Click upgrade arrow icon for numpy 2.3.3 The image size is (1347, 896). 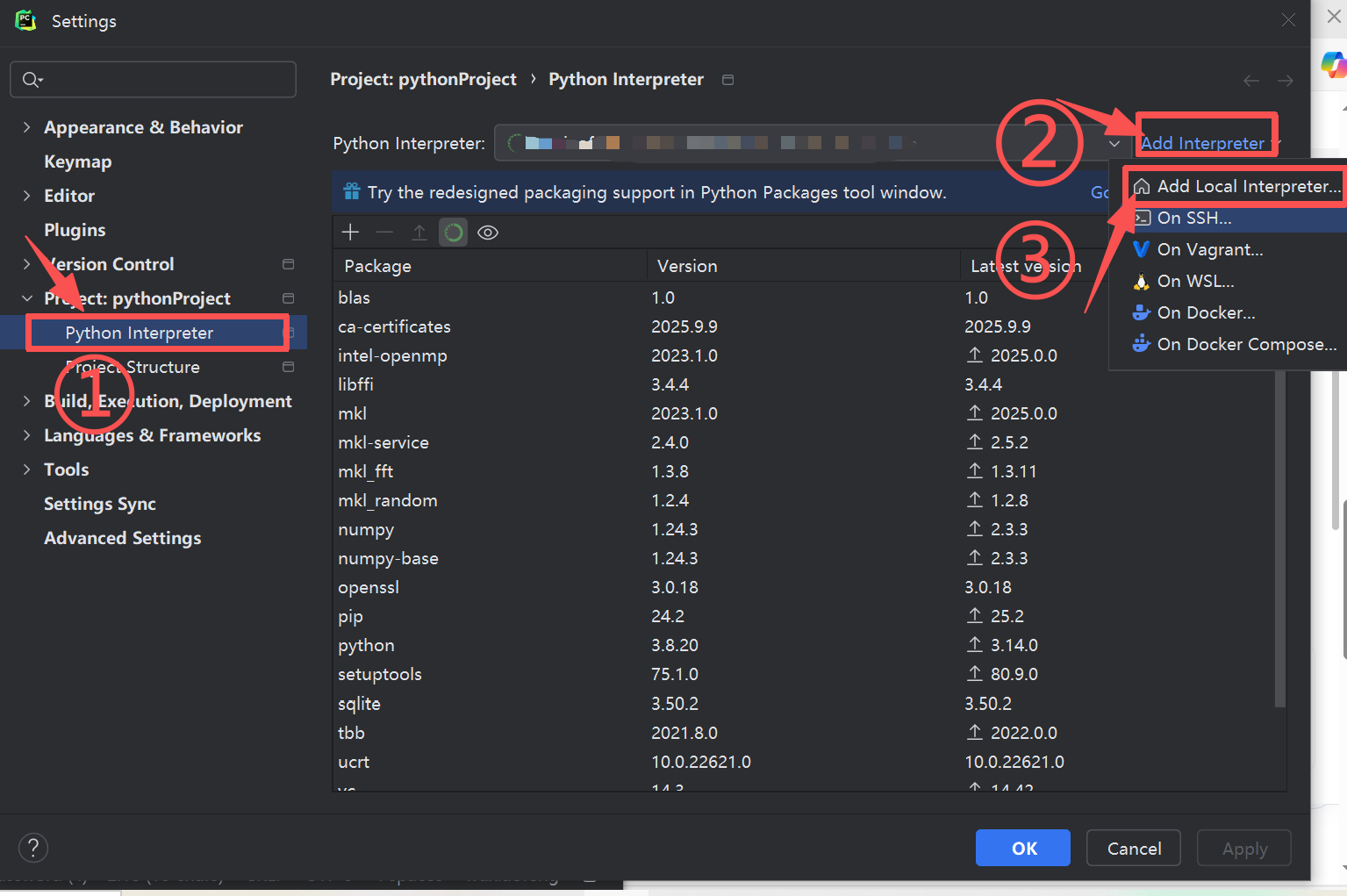pos(975,528)
